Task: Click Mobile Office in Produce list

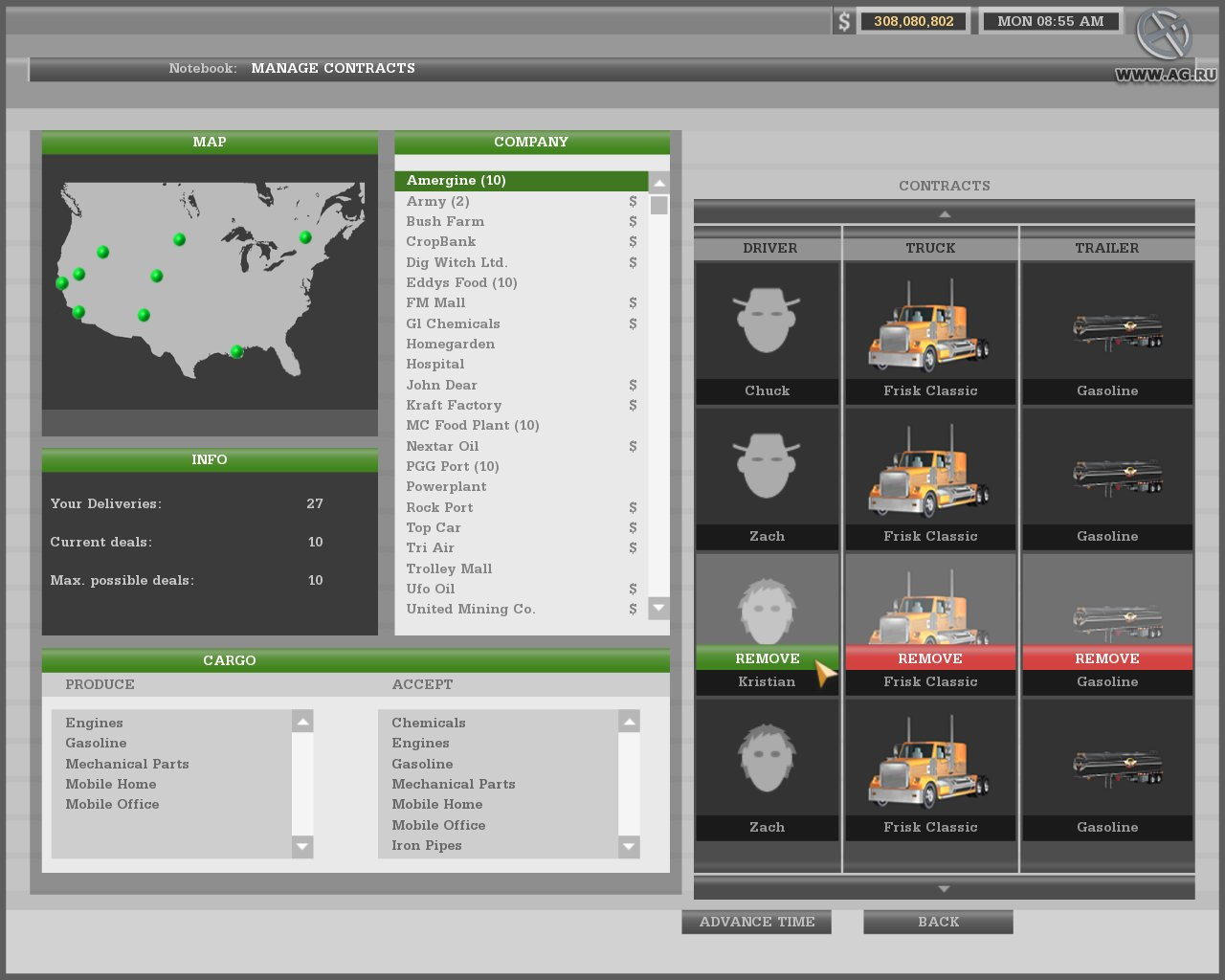Action: pyautogui.click(x=112, y=804)
